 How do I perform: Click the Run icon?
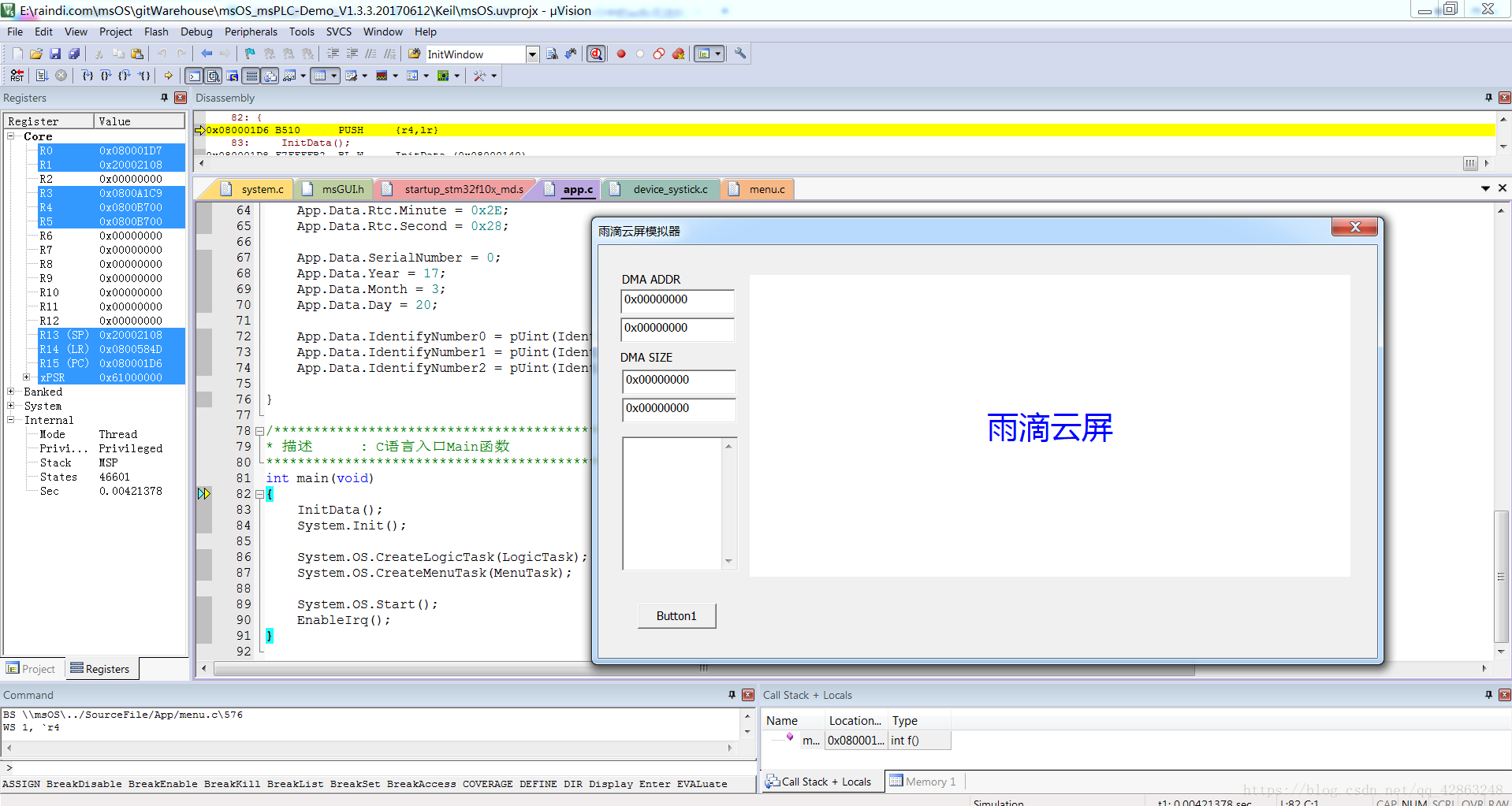coord(43,76)
